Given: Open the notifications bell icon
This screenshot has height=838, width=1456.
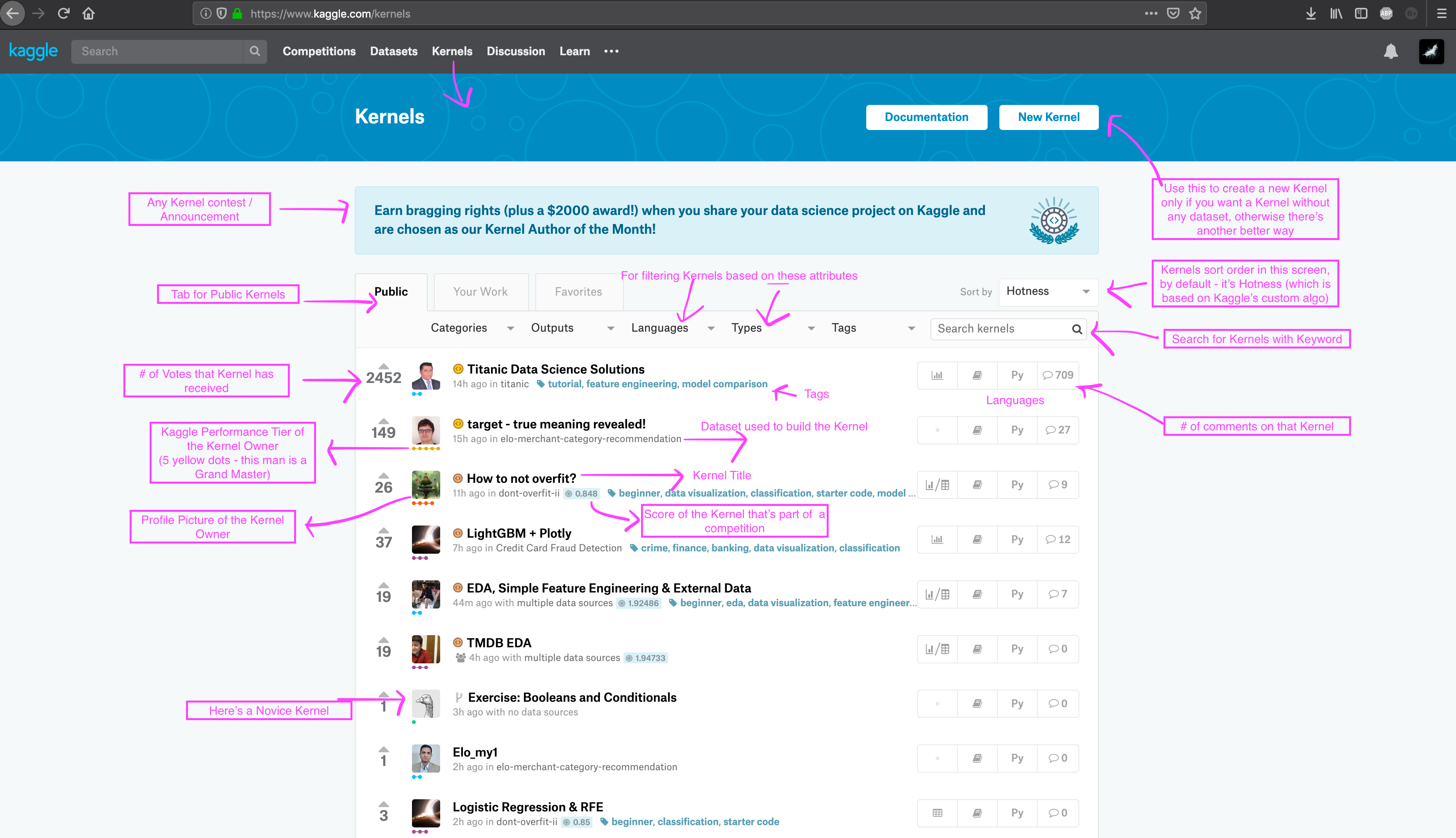Looking at the screenshot, I should [x=1390, y=51].
